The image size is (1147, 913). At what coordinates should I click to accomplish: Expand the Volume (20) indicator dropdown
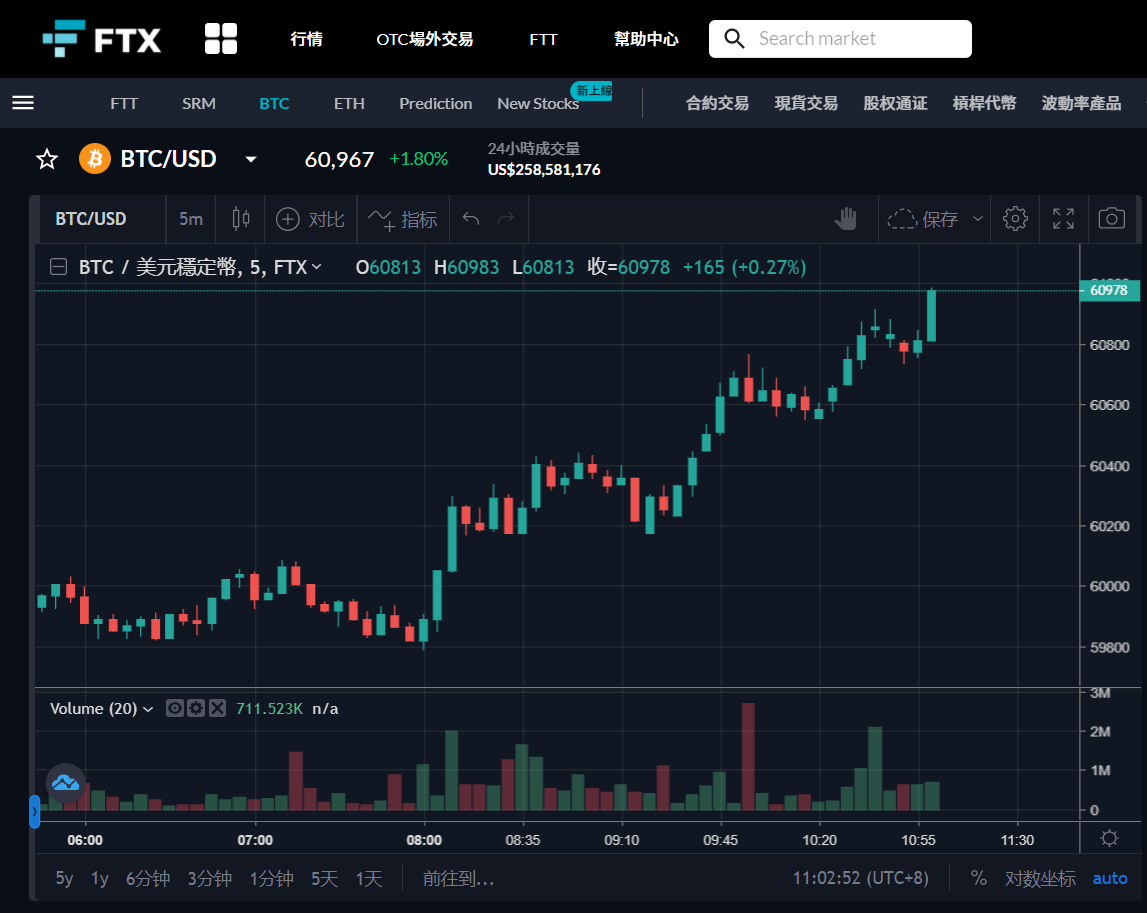(148, 709)
